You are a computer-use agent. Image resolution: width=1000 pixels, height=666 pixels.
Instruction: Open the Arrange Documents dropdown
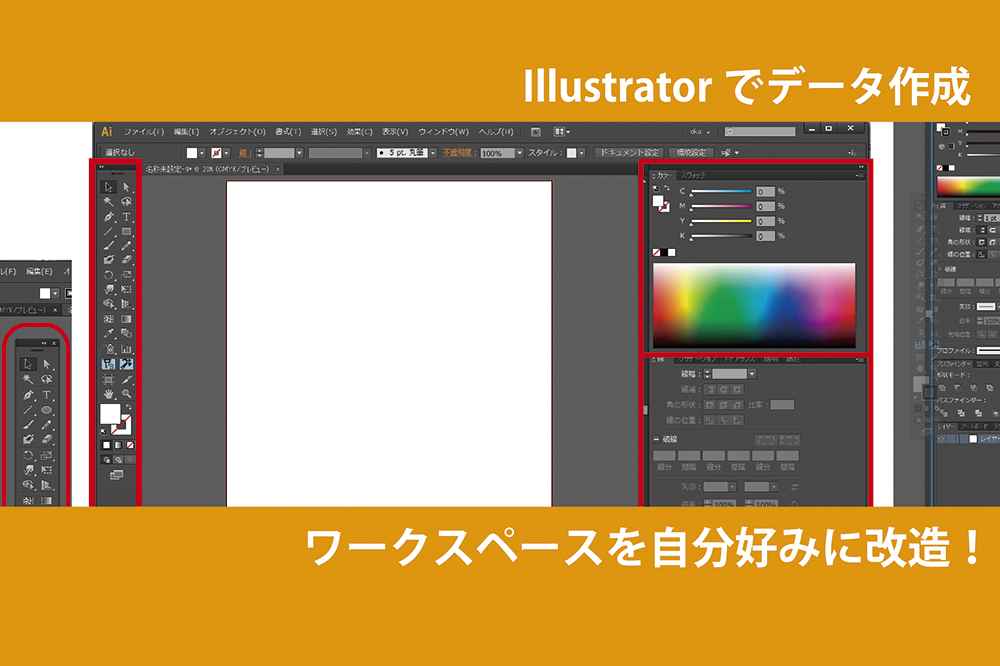562,132
